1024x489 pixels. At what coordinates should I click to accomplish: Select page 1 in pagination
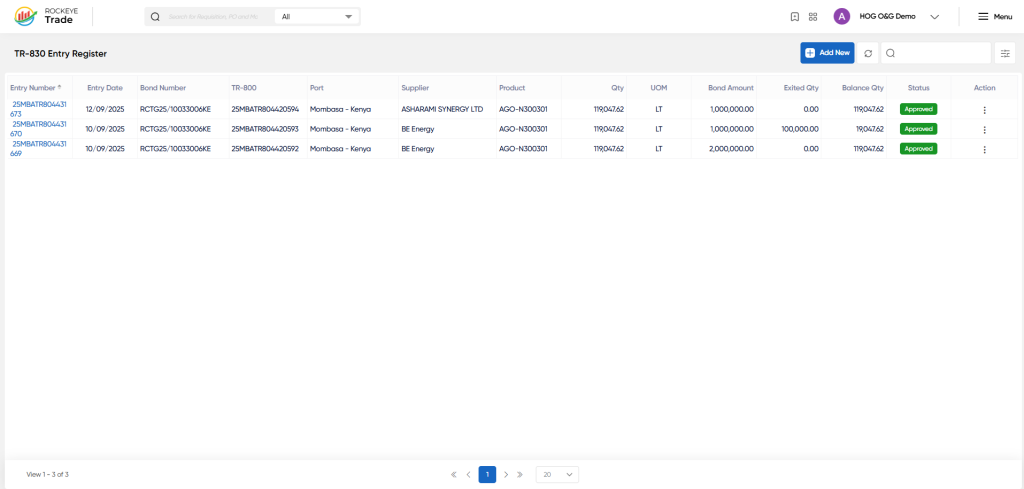(x=487, y=475)
